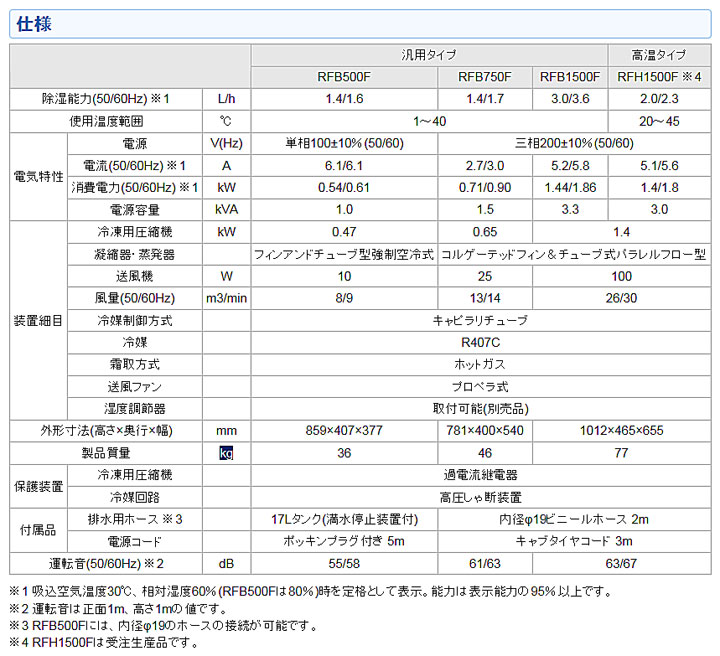This screenshot has width=720, height=656.
Task: Click the 保護装置 category cell
Action: coord(39,486)
